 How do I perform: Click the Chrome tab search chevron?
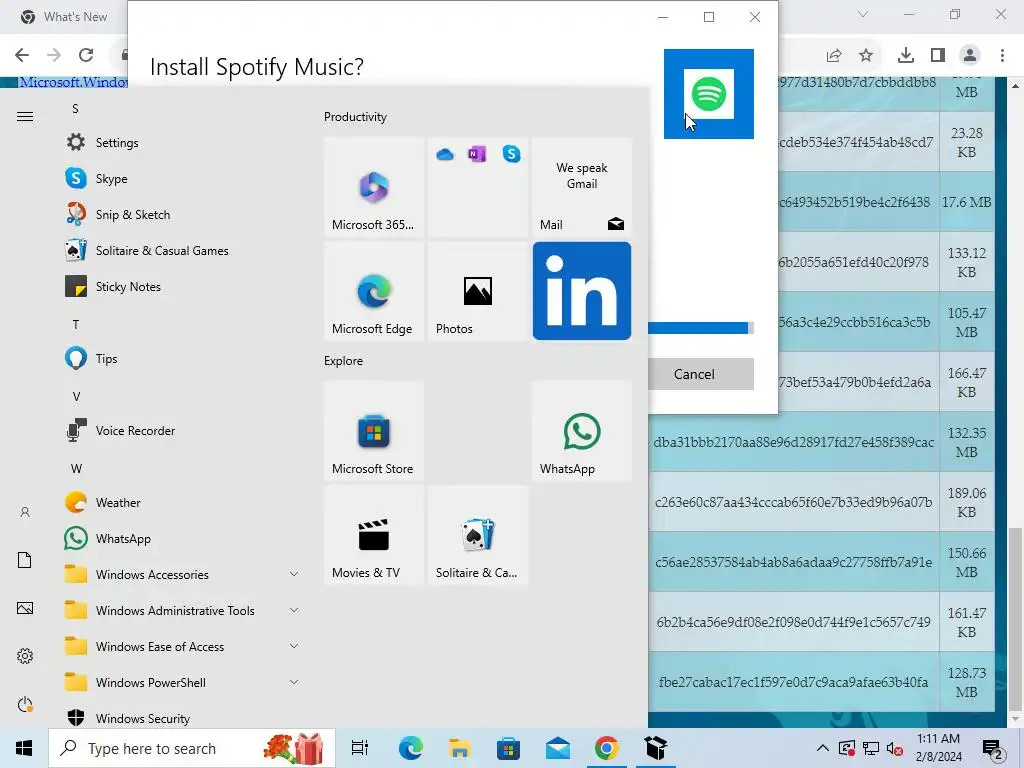click(x=863, y=14)
